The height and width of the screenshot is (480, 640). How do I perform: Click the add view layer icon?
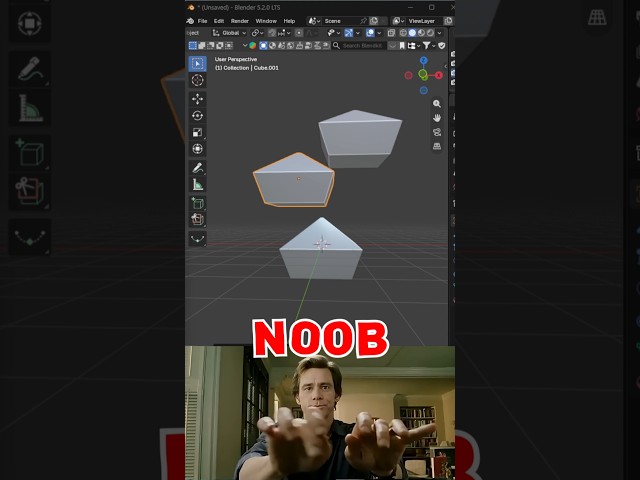pos(448,21)
